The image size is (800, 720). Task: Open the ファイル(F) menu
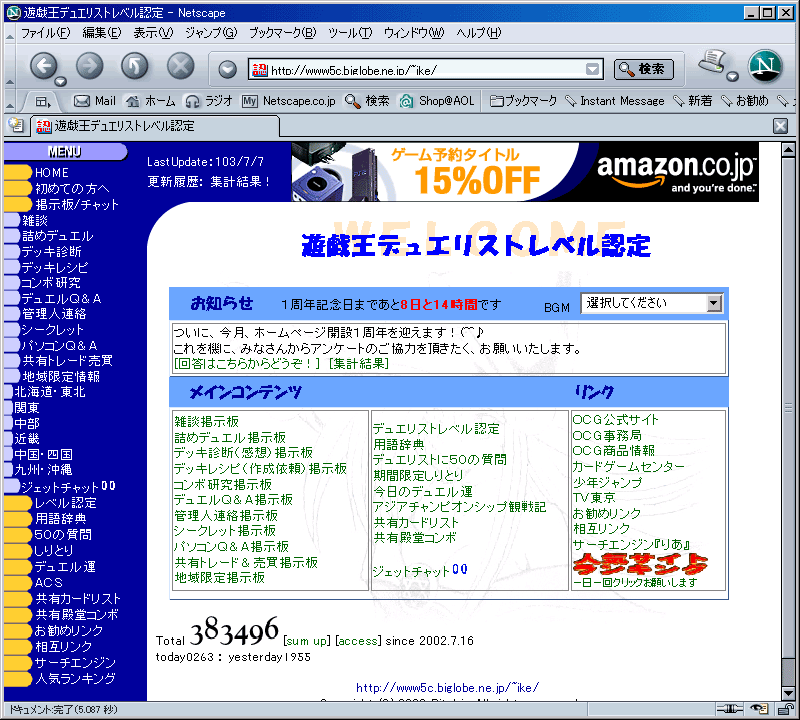(45, 33)
